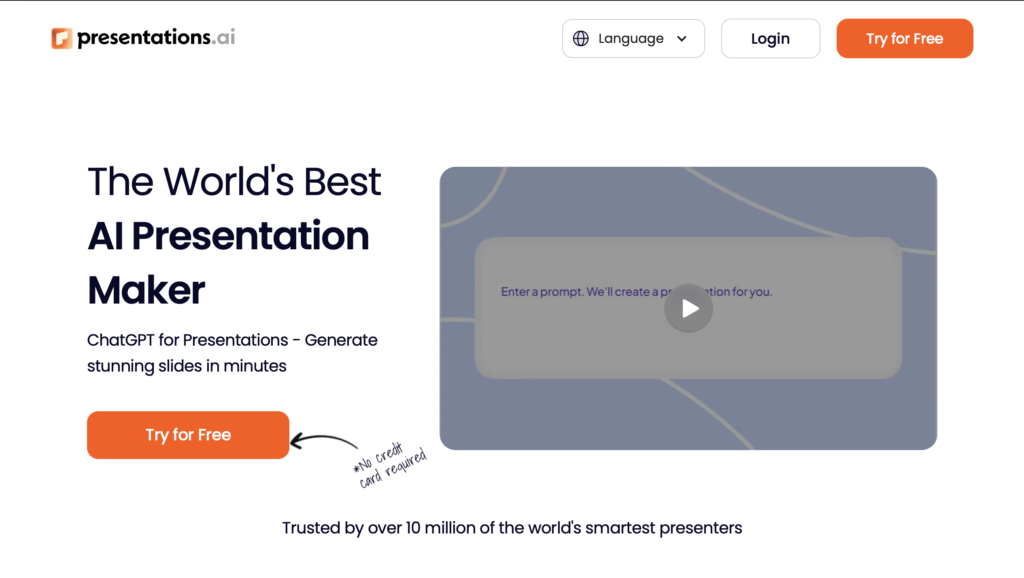1024x578 pixels.
Task: Select the globe icon in the header
Action: 581,38
